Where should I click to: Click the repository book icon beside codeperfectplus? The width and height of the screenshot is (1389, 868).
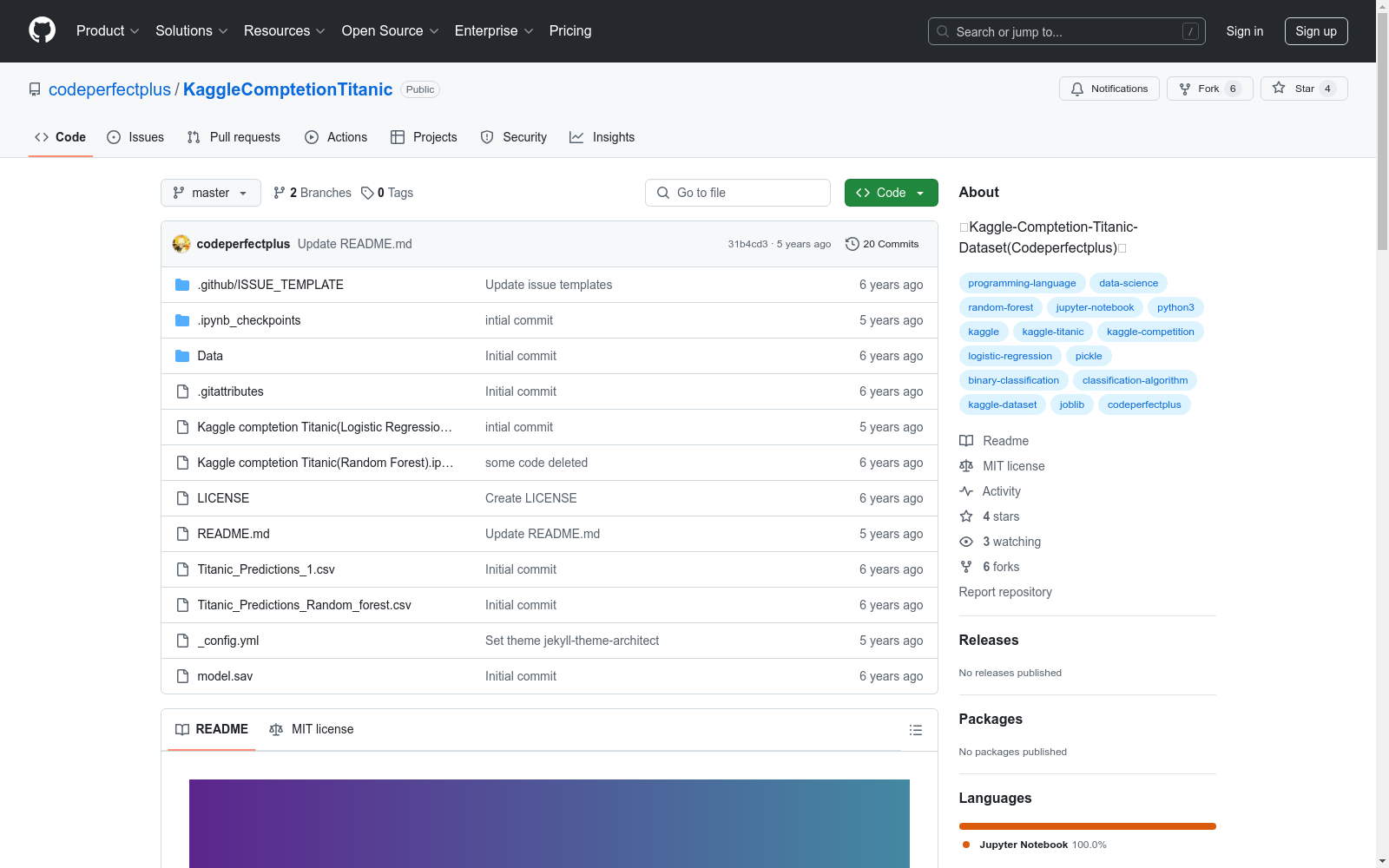[x=35, y=89]
